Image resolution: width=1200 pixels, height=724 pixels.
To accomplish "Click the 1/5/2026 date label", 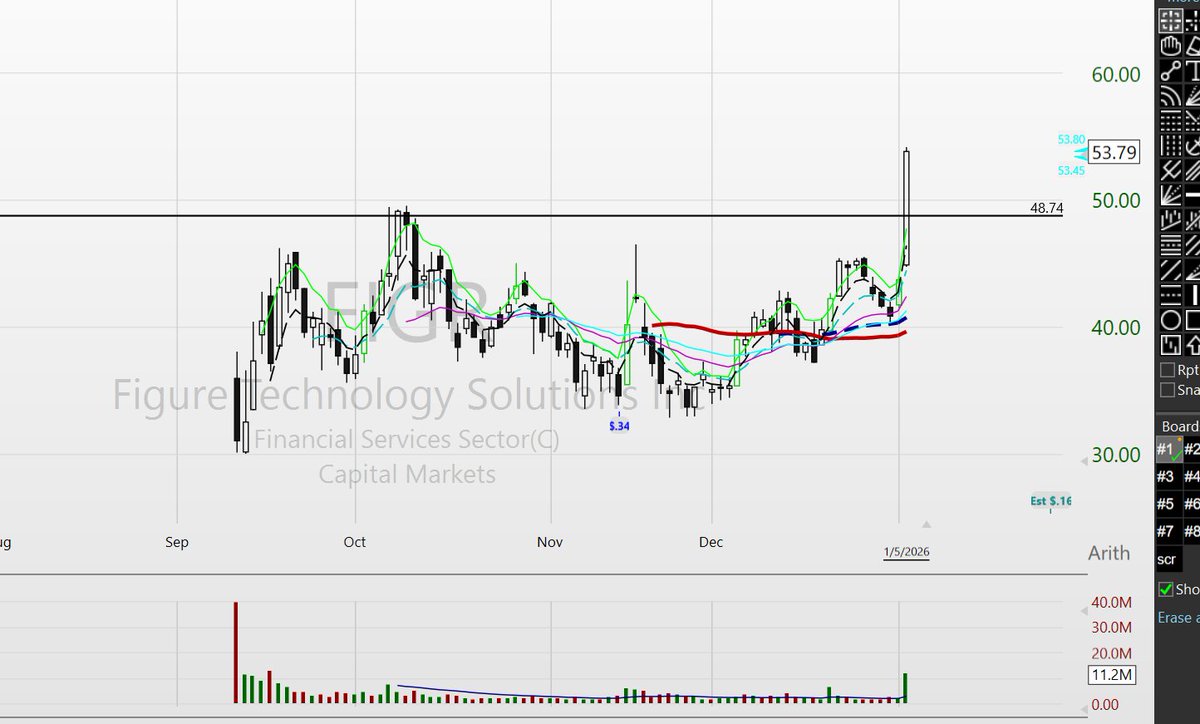I will tap(906, 552).
